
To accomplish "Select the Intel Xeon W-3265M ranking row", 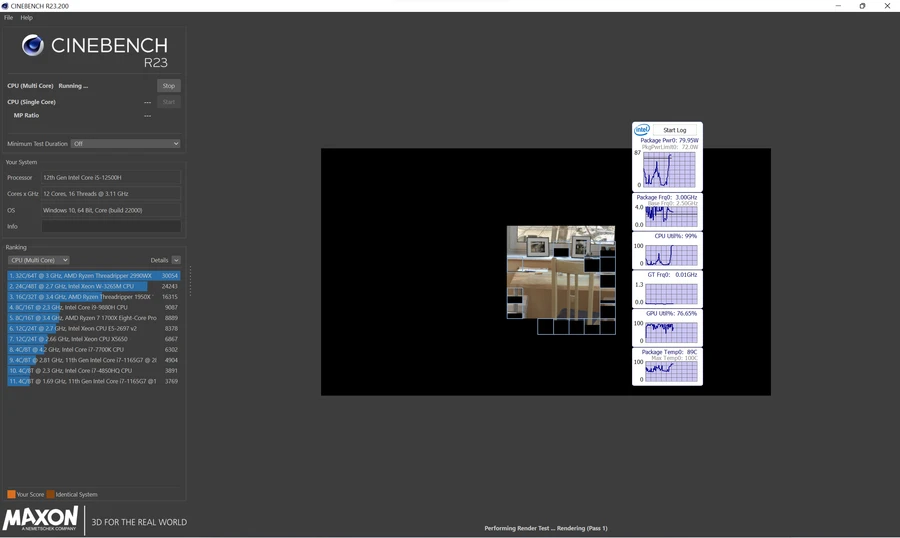I will coord(94,286).
